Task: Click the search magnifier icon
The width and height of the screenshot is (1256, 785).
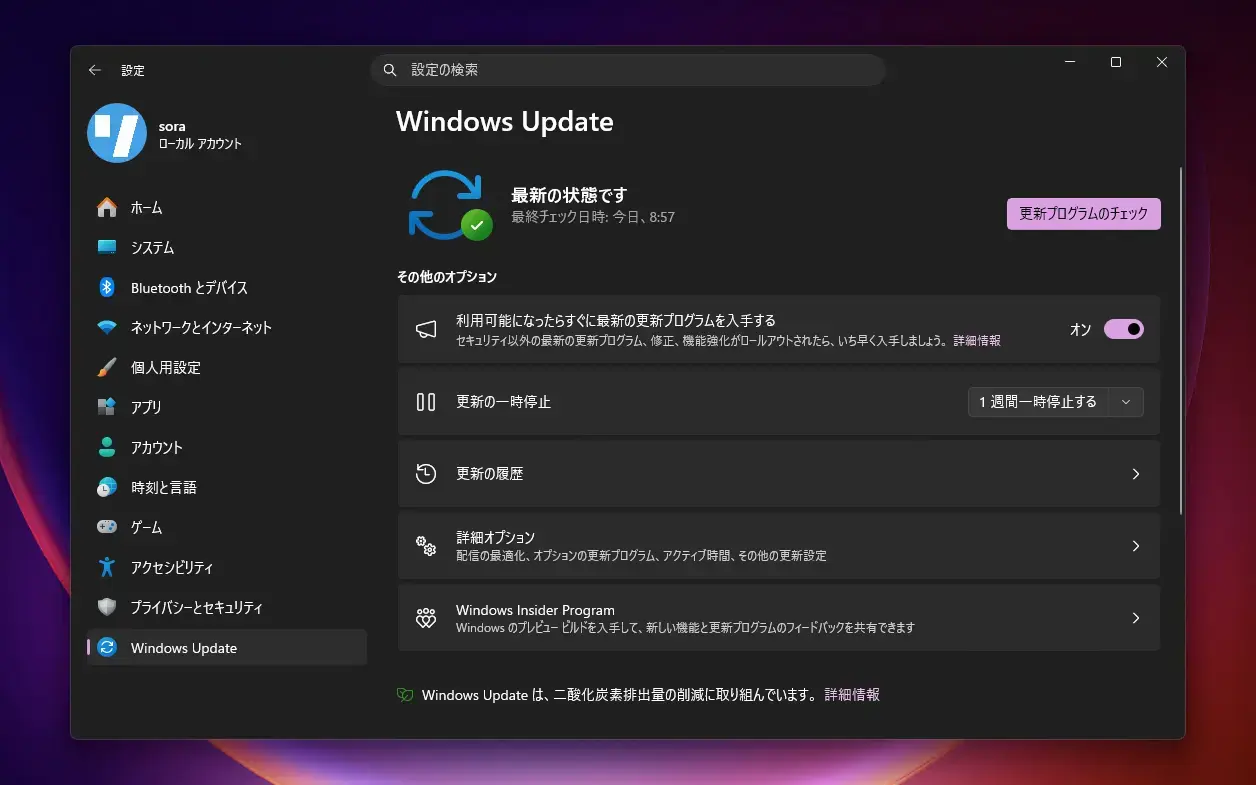Action: pos(390,70)
